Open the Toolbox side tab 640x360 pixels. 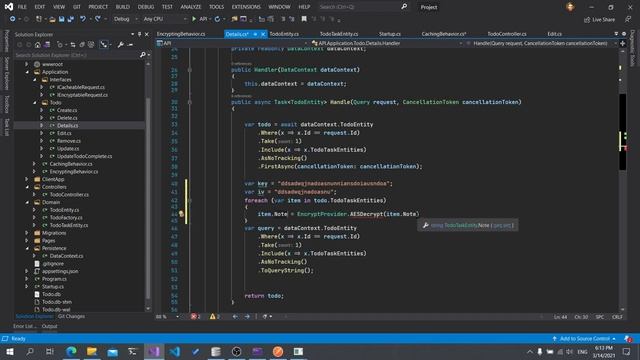(6, 104)
